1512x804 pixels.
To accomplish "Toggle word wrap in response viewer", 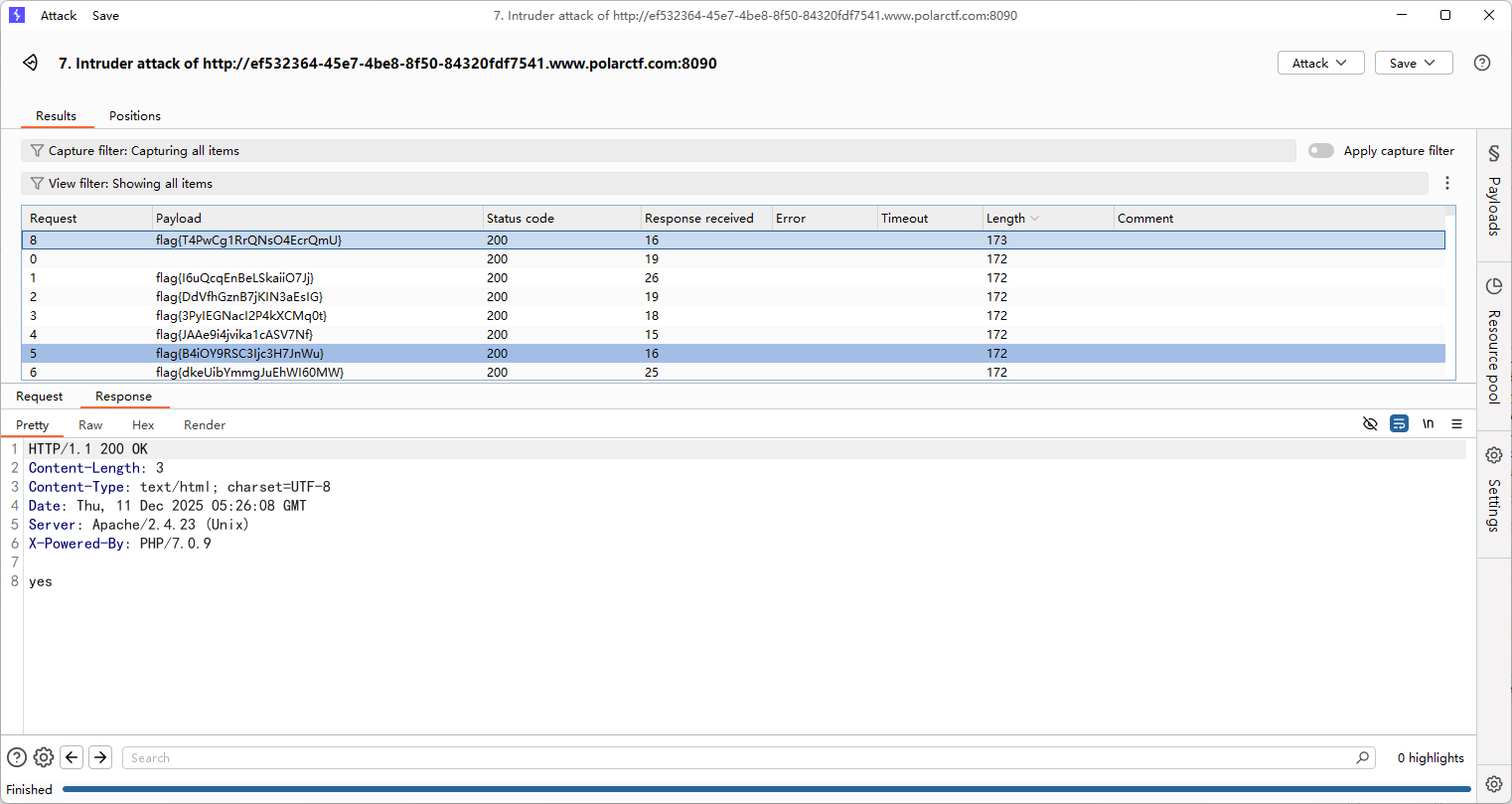I will pyautogui.click(x=1399, y=424).
